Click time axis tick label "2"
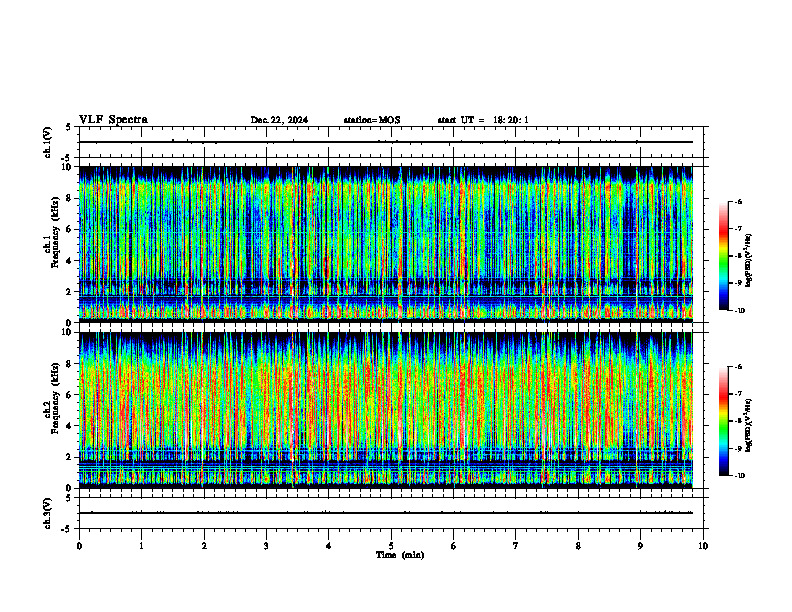The width and height of the screenshot is (792, 612). (204, 546)
